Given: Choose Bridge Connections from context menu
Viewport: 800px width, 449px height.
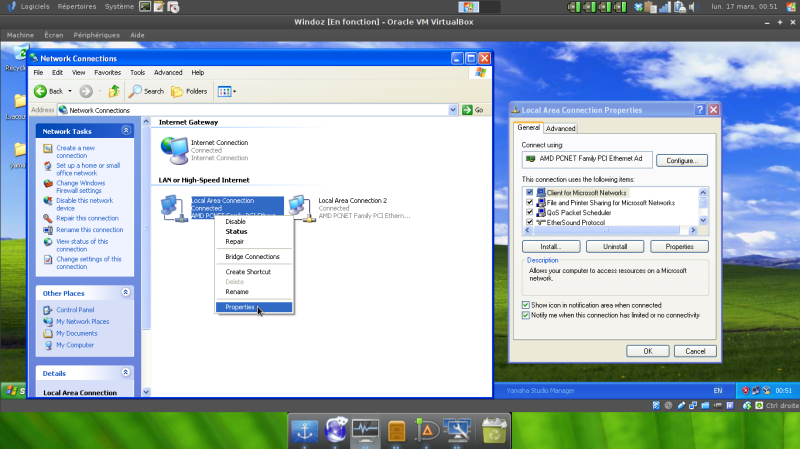Looking at the screenshot, I should (x=252, y=257).
